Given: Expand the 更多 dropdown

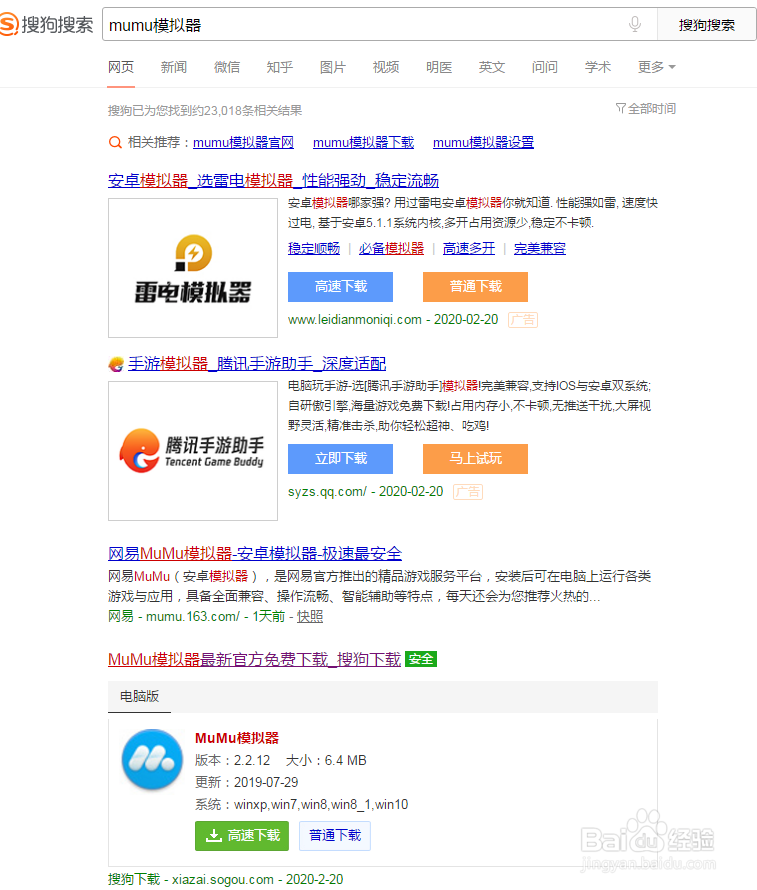Looking at the screenshot, I should (657, 68).
